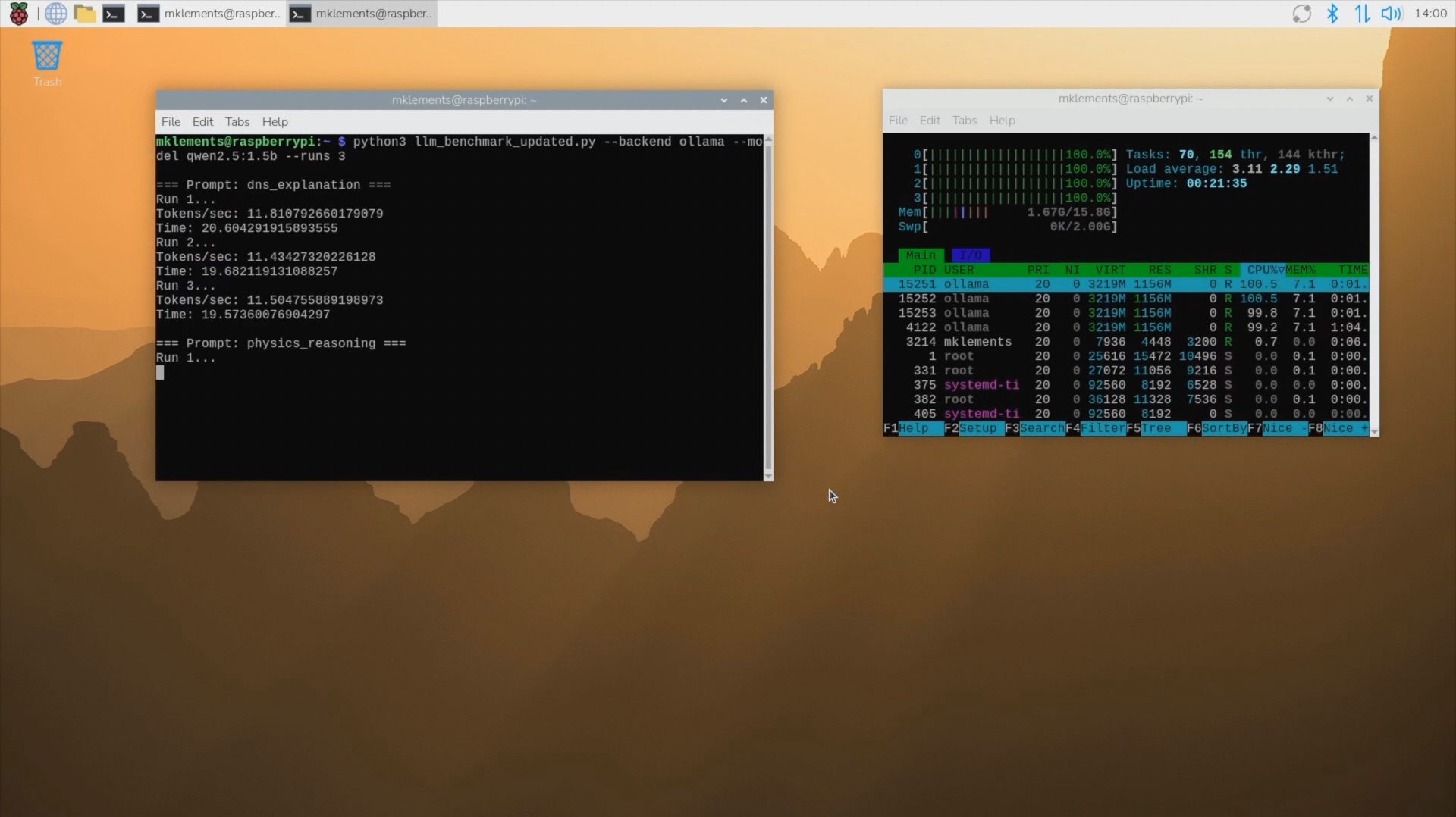Click the volume speaker icon
The height and width of the screenshot is (817, 1456).
pyautogui.click(x=1391, y=14)
